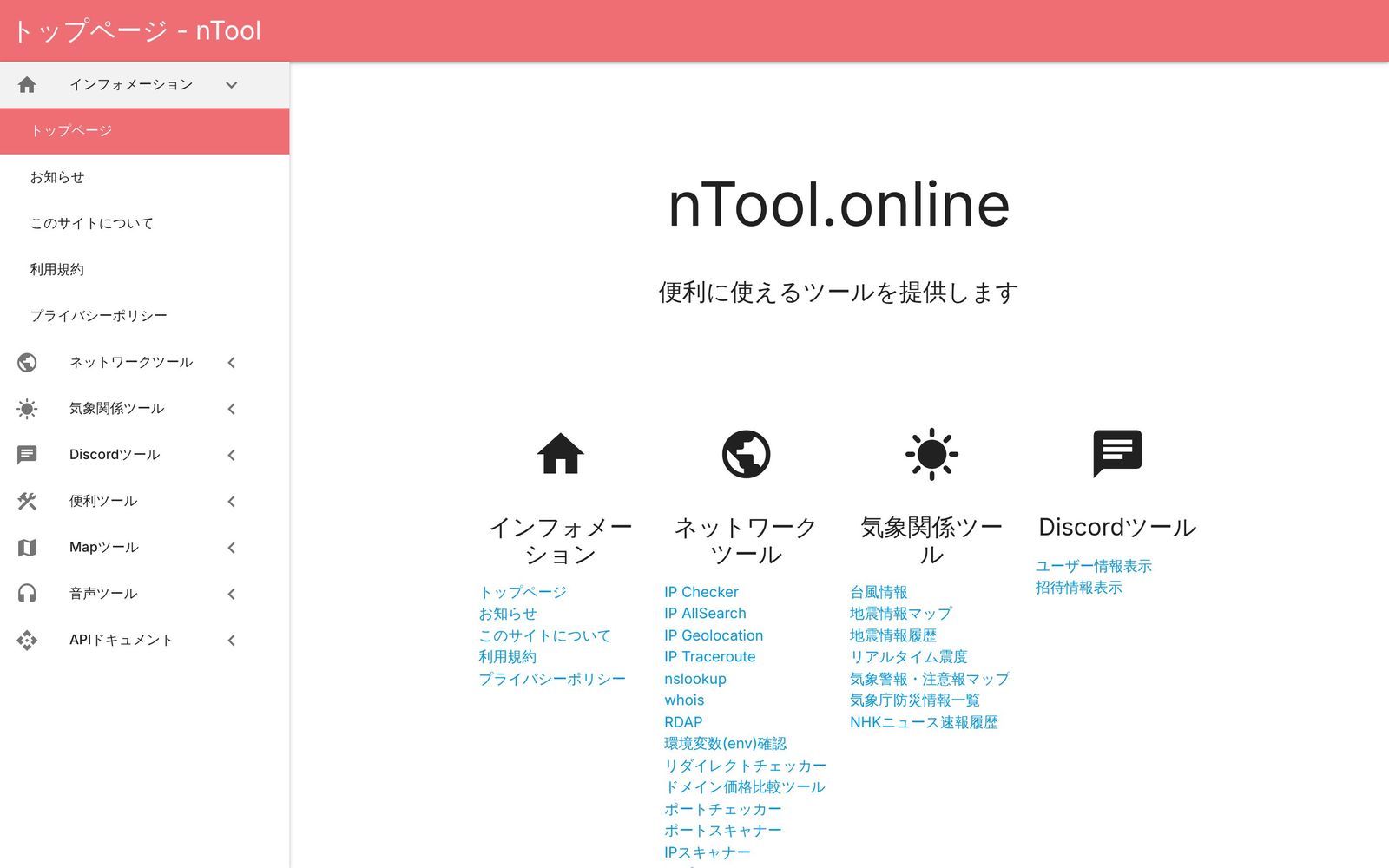
Task: Click the headphones icon beside 音声ツール in sidebar
Action: (x=27, y=594)
